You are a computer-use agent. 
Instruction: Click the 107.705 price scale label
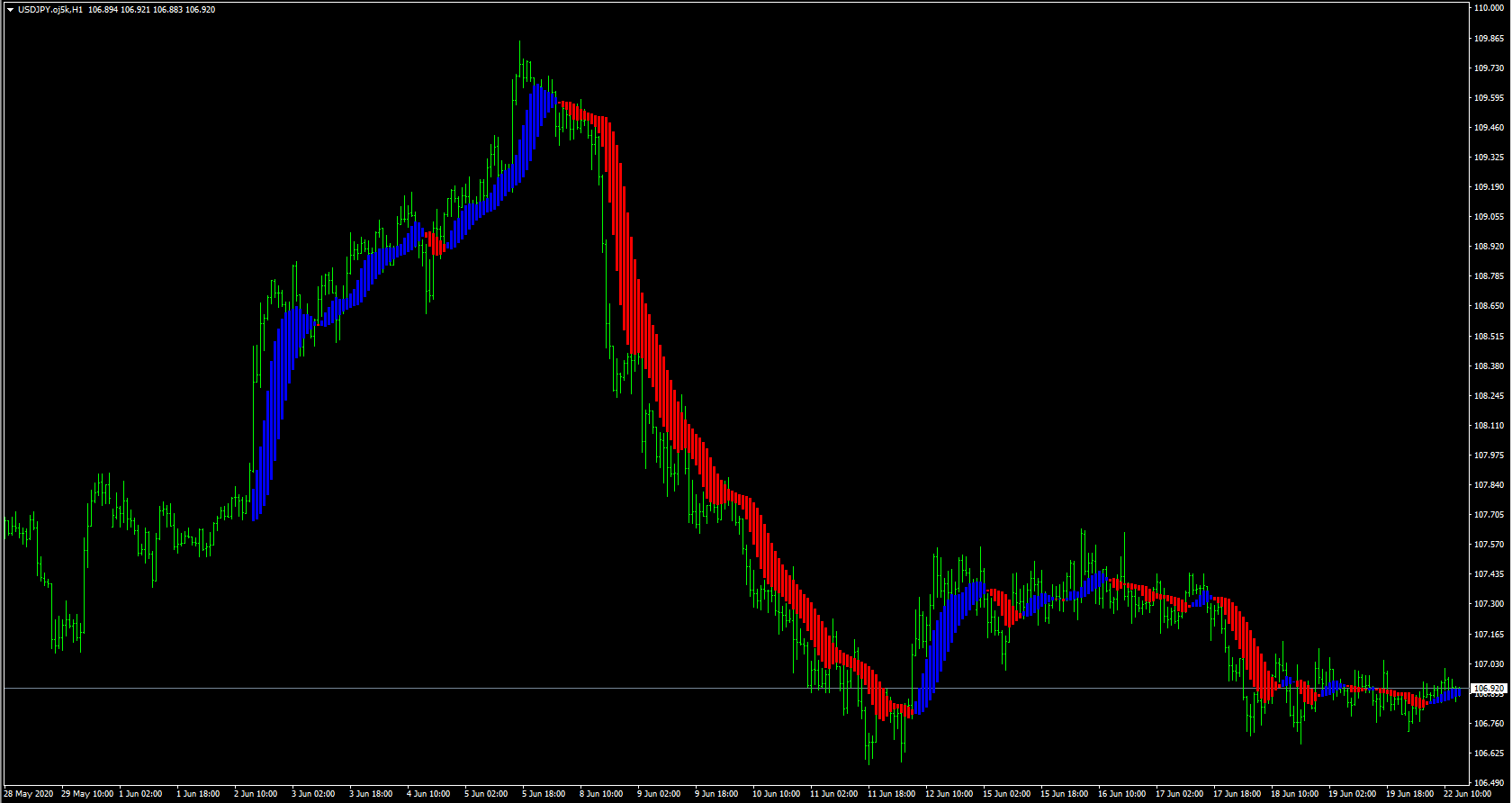coord(1489,514)
